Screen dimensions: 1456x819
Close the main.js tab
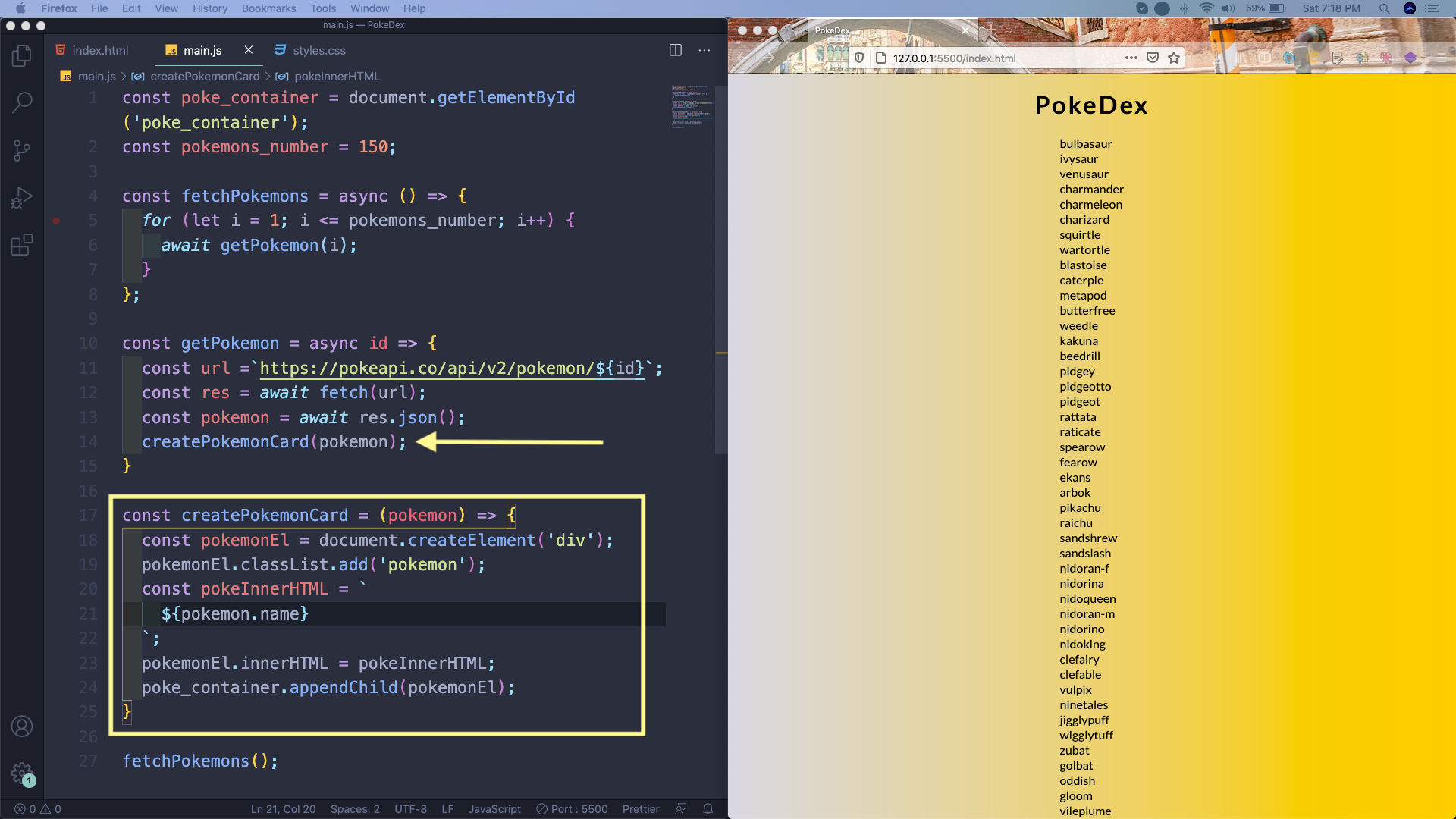point(248,50)
